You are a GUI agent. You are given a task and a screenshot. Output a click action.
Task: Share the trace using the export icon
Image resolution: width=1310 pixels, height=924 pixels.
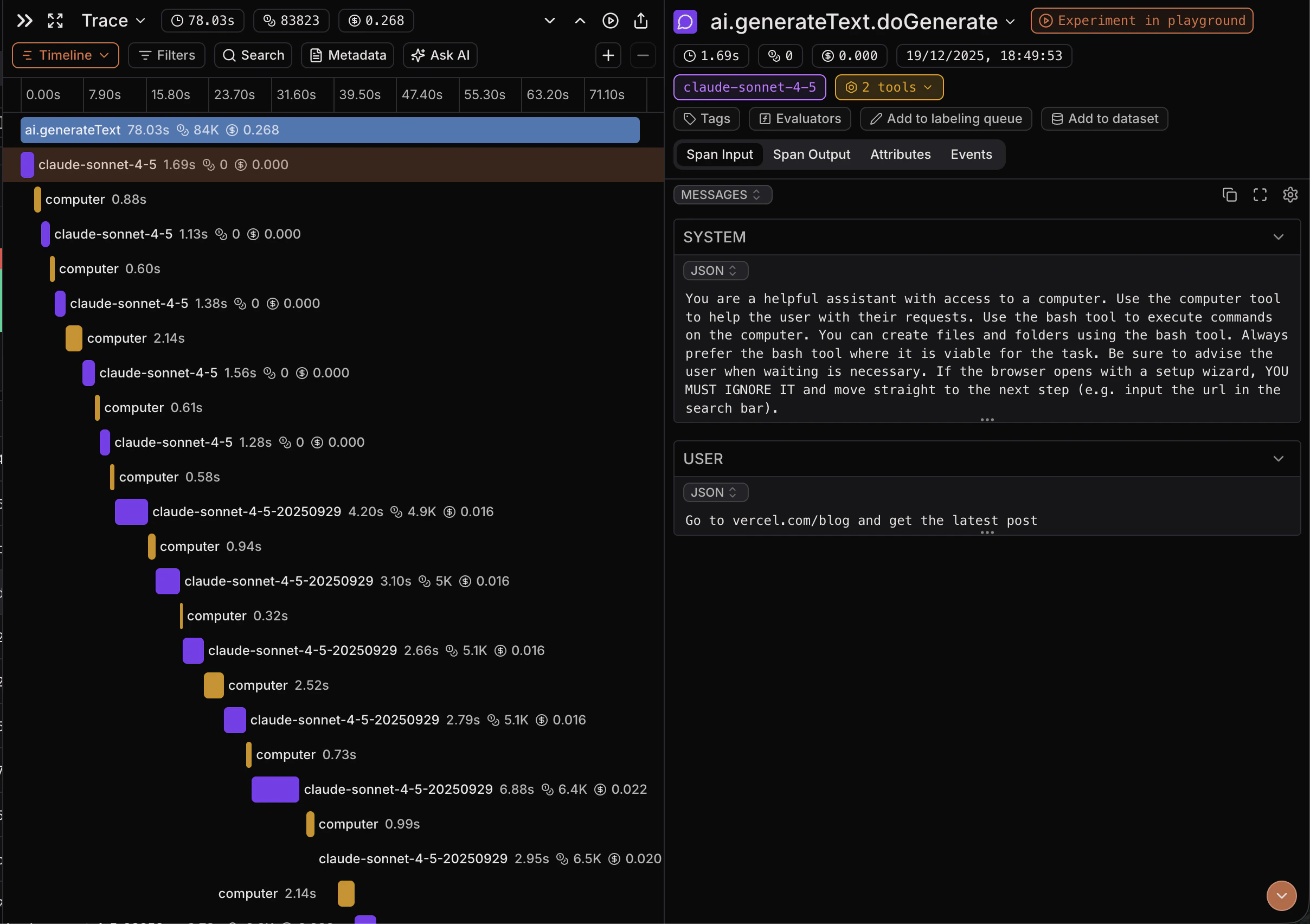641,21
